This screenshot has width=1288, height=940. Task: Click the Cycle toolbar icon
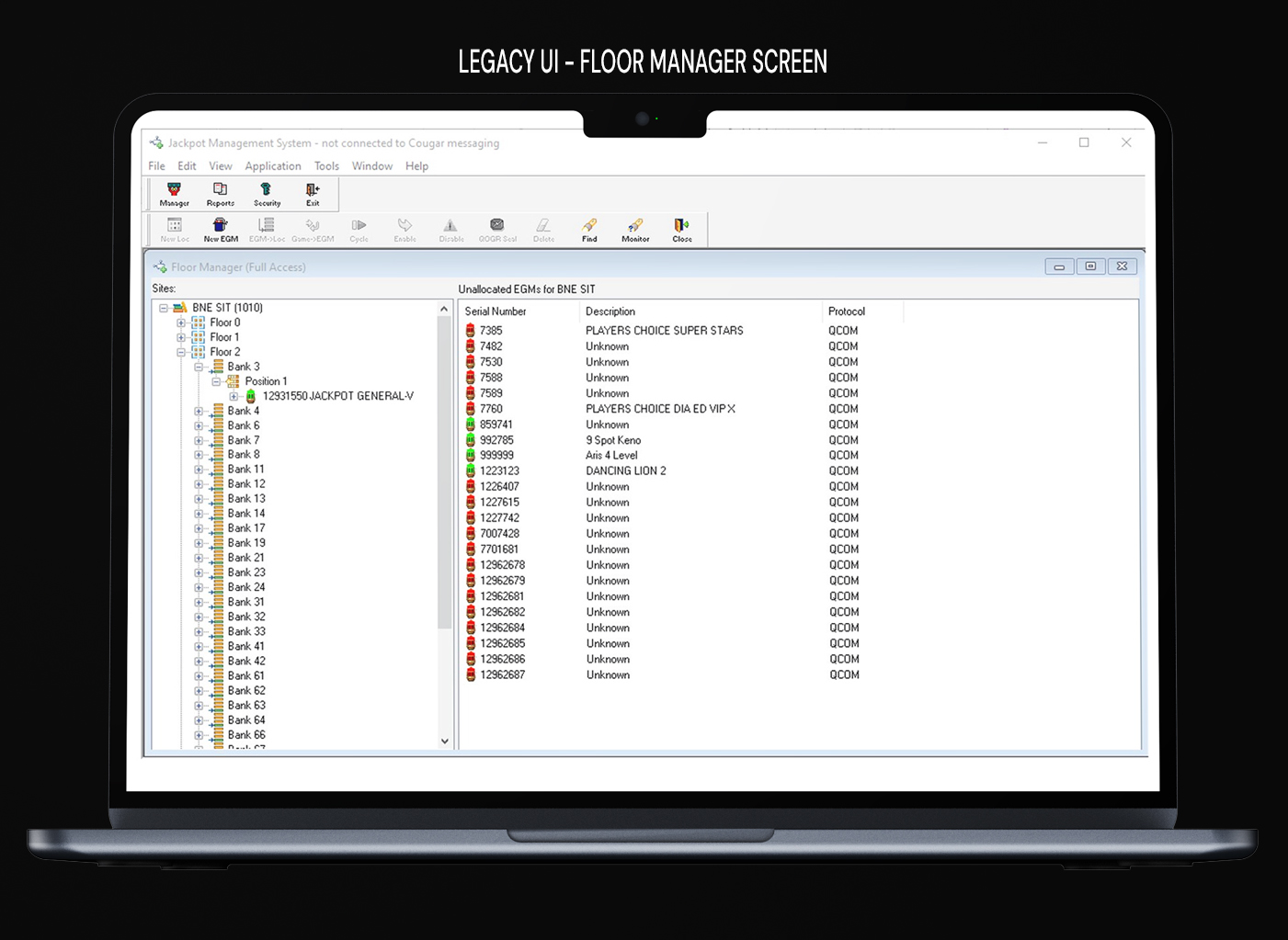point(359,230)
